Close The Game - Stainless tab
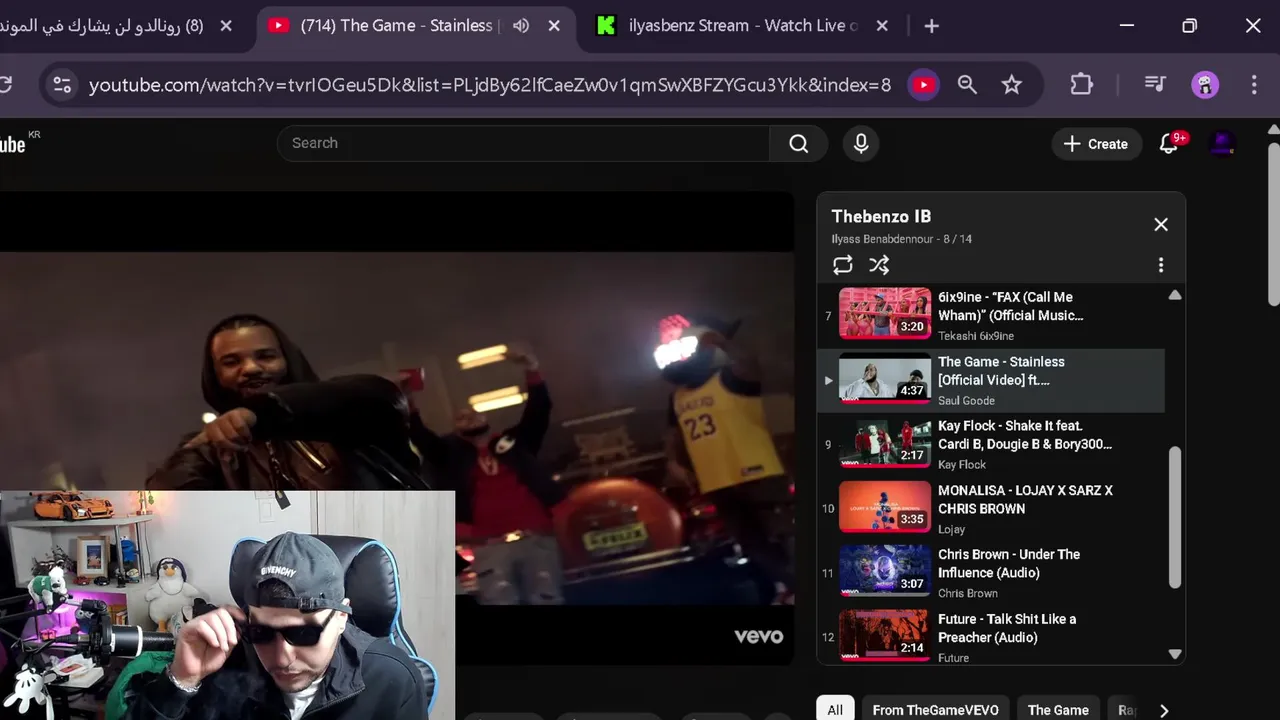The height and width of the screenshot is (720, 1280). point(554,26)
